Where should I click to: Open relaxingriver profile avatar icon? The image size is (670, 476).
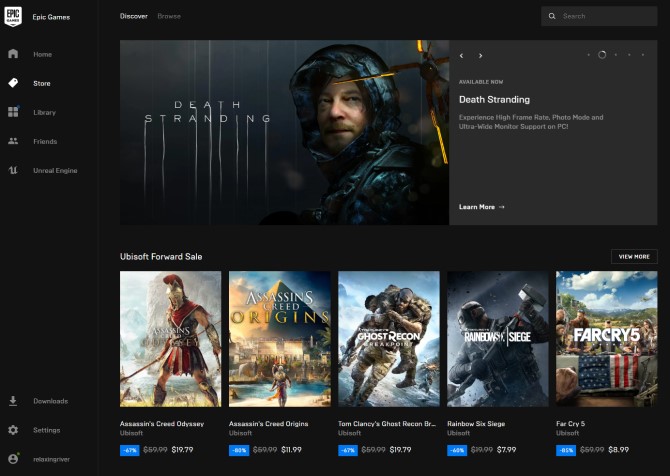13,459
